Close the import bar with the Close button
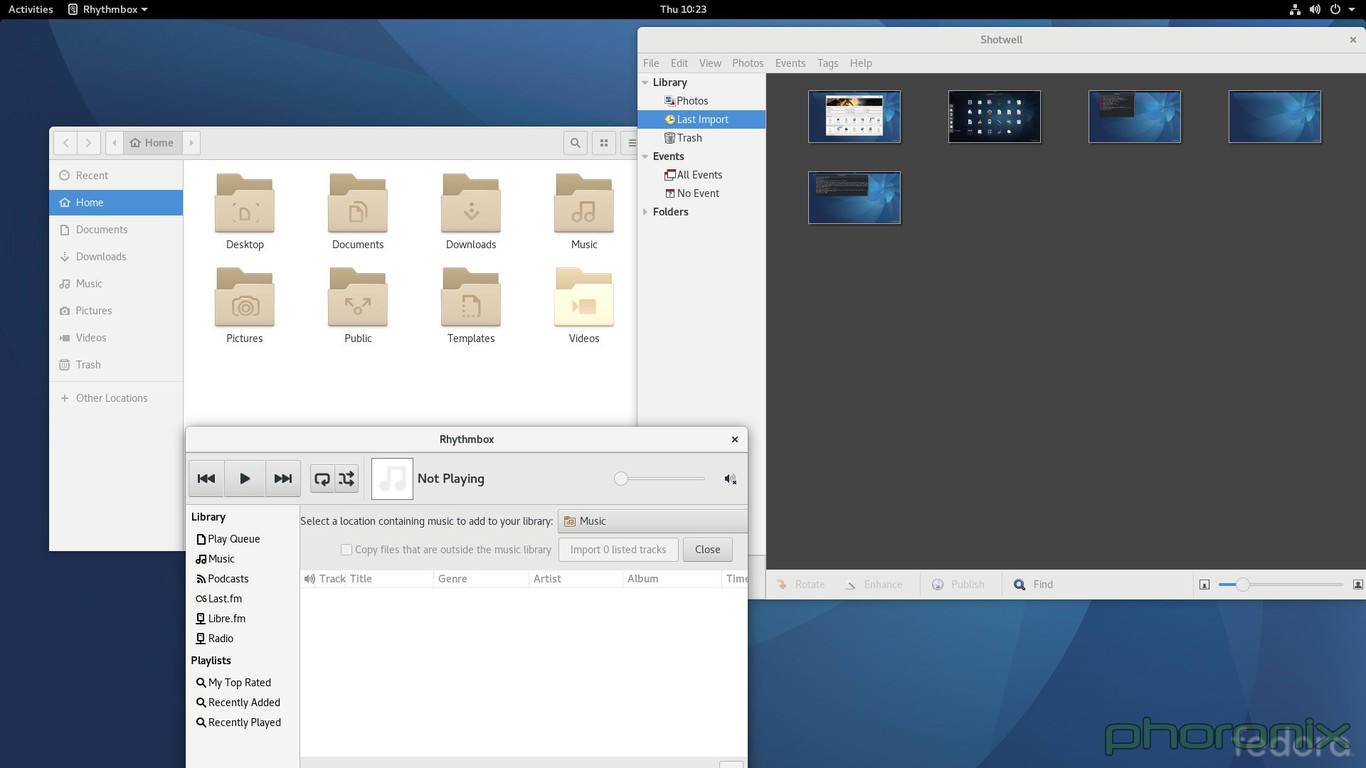 (707, 549)
